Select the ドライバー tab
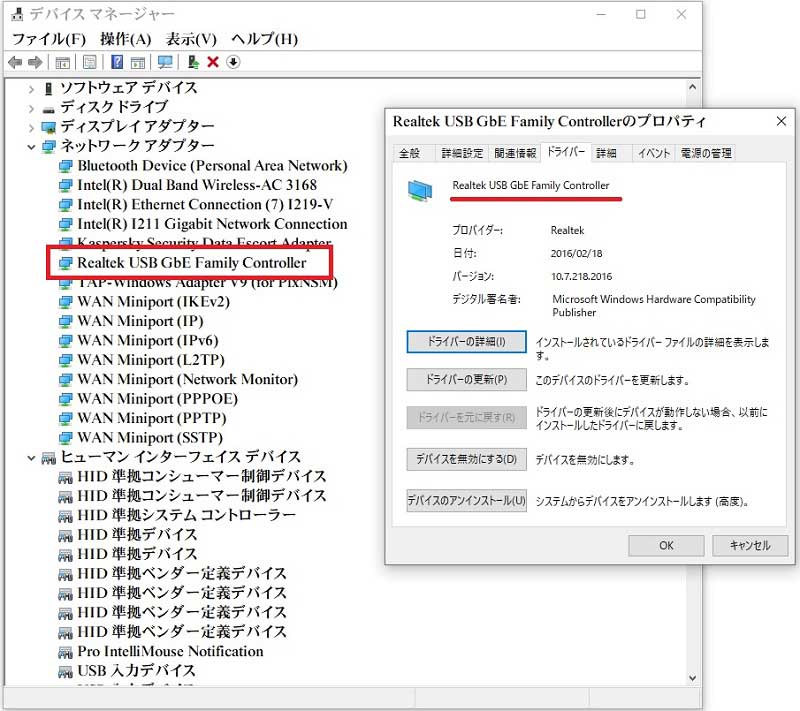 [x=565, y=151]
